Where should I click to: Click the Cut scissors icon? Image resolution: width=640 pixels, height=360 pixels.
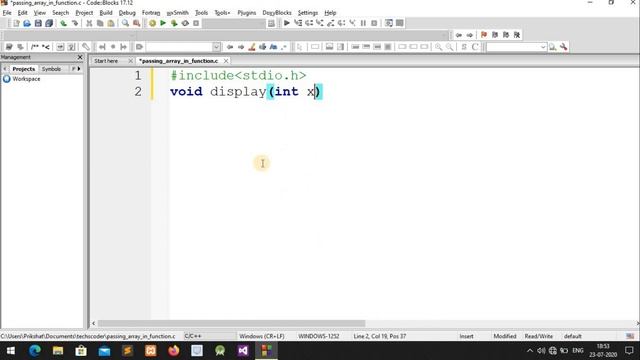[x=89, y=23]
